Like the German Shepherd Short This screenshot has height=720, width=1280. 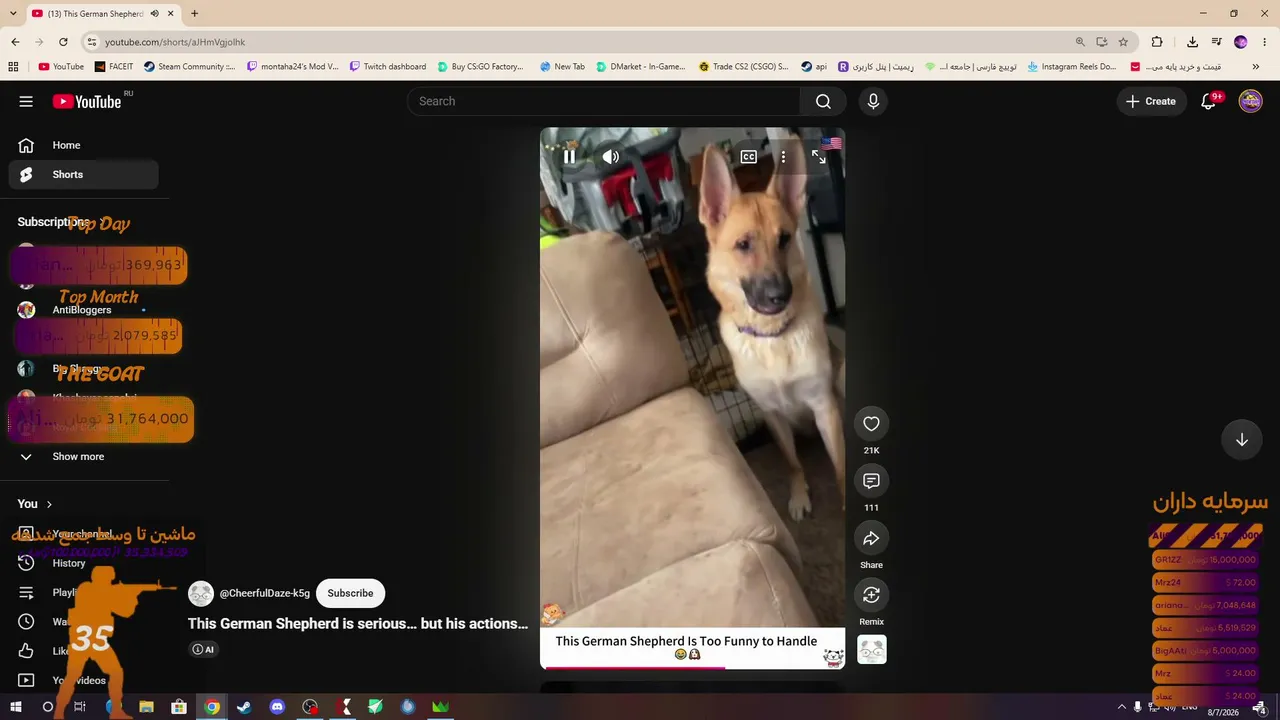pos(871,424)
